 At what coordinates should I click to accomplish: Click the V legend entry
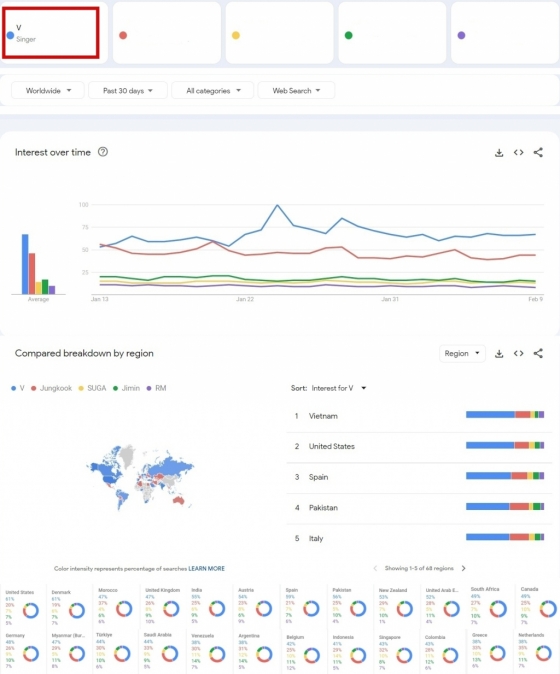[18, 388]
